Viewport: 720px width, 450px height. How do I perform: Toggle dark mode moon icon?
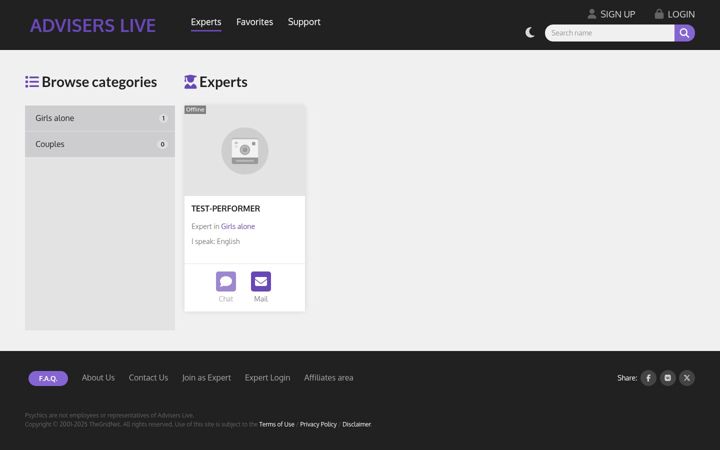point(530,33)
